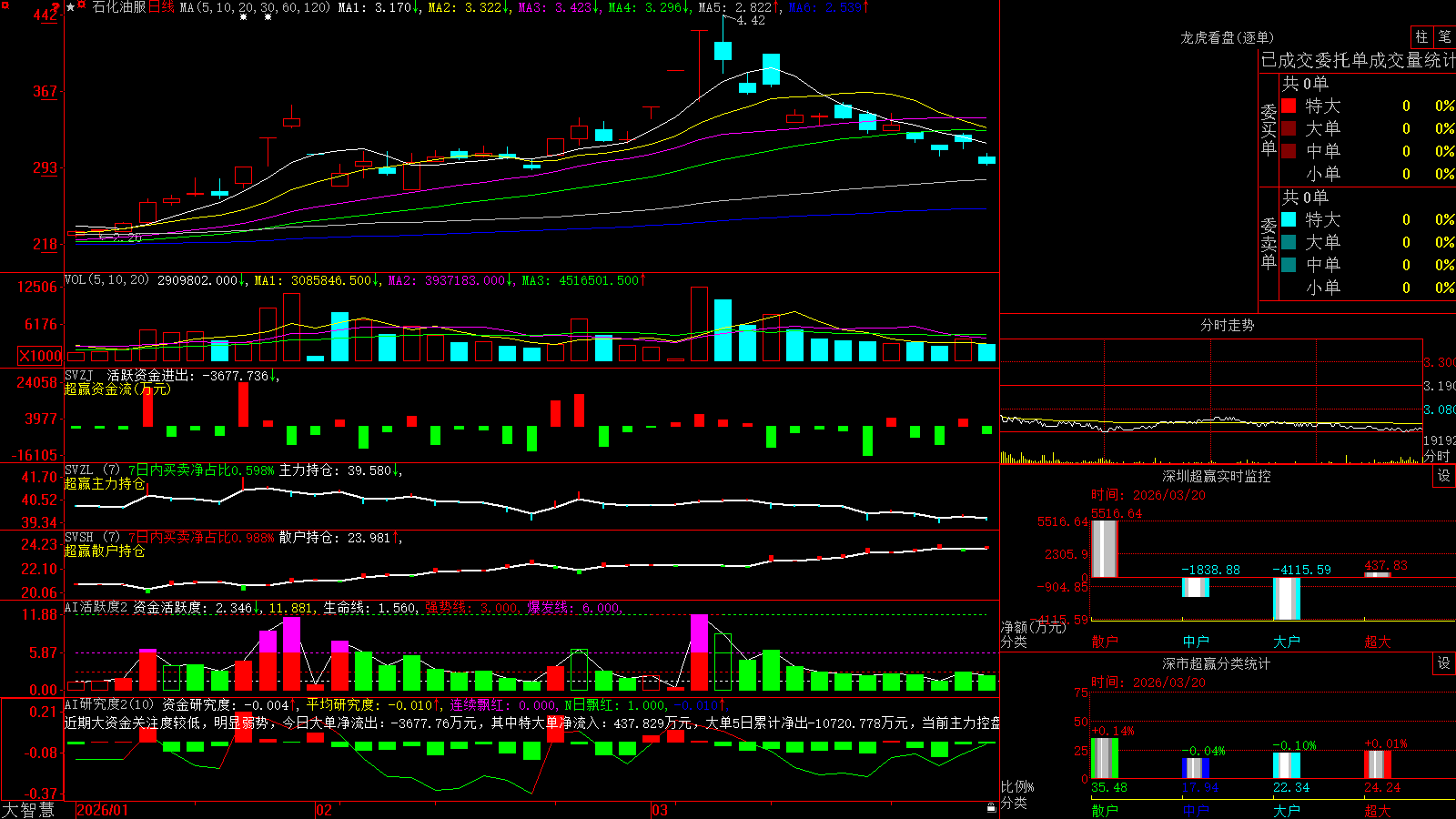The width and height of the screenshot is (1456, 819).
Task: Open 设 settings for 深圳超赢实时监控
Action: click(x=1444, y=476)
